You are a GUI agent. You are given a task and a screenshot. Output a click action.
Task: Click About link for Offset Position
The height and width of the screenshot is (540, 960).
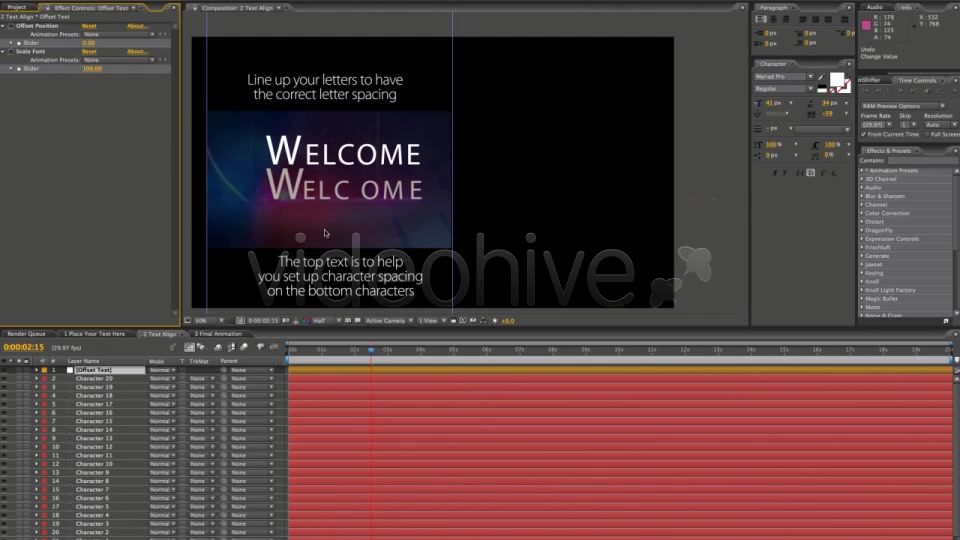[x=137, y=26]
